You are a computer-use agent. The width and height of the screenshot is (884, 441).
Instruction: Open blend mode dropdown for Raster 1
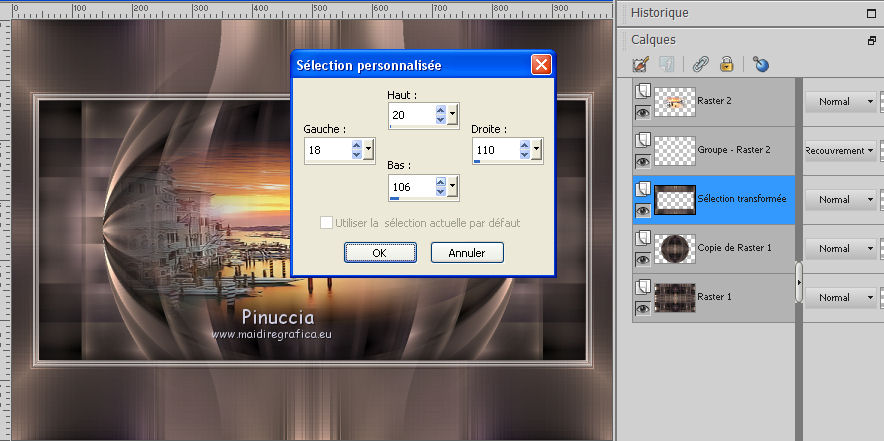[x=840, y=298]
